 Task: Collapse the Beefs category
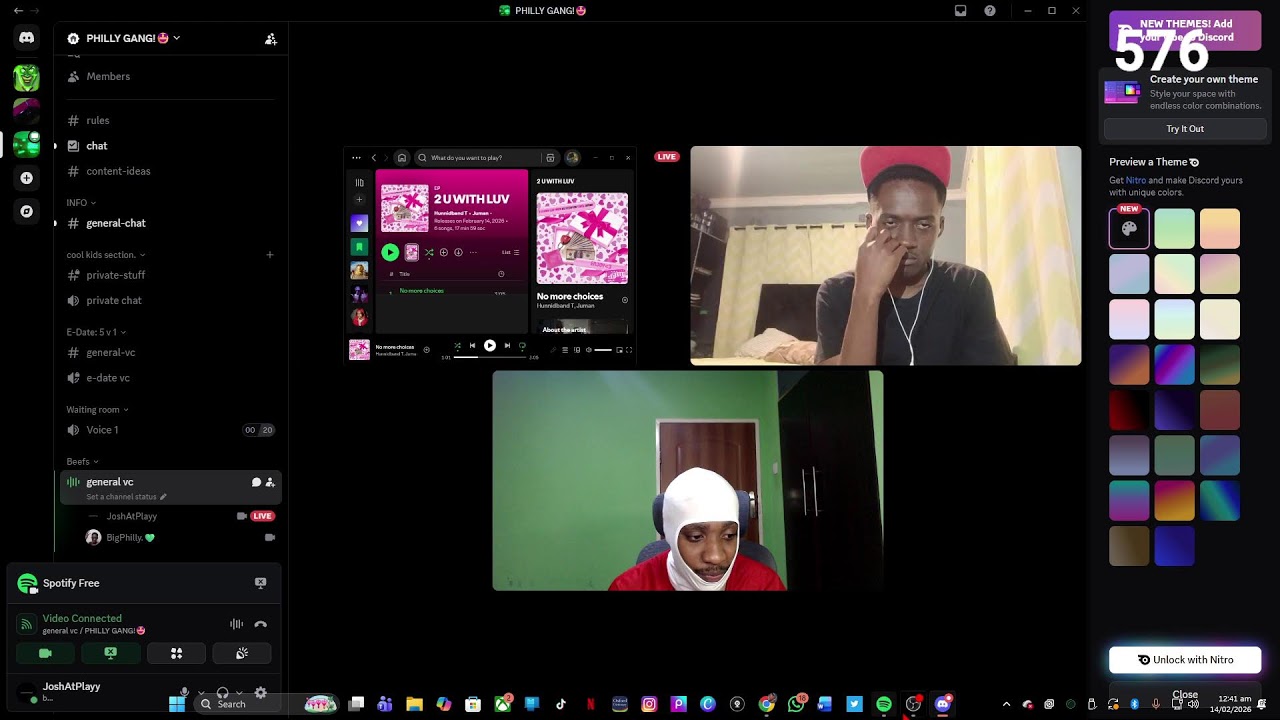click(x=82, y=462)
